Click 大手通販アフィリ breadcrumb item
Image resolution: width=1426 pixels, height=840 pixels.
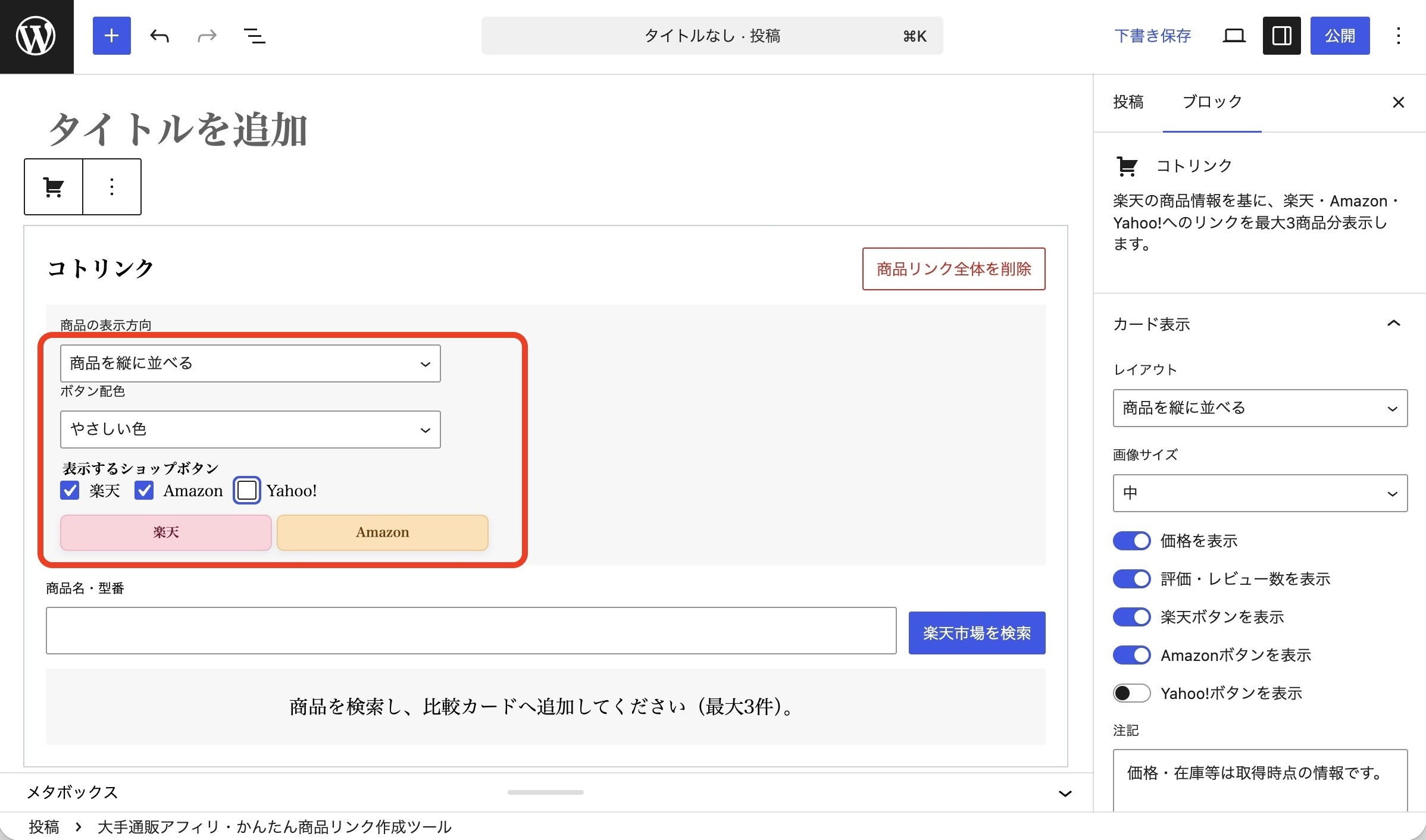[274, 827]
